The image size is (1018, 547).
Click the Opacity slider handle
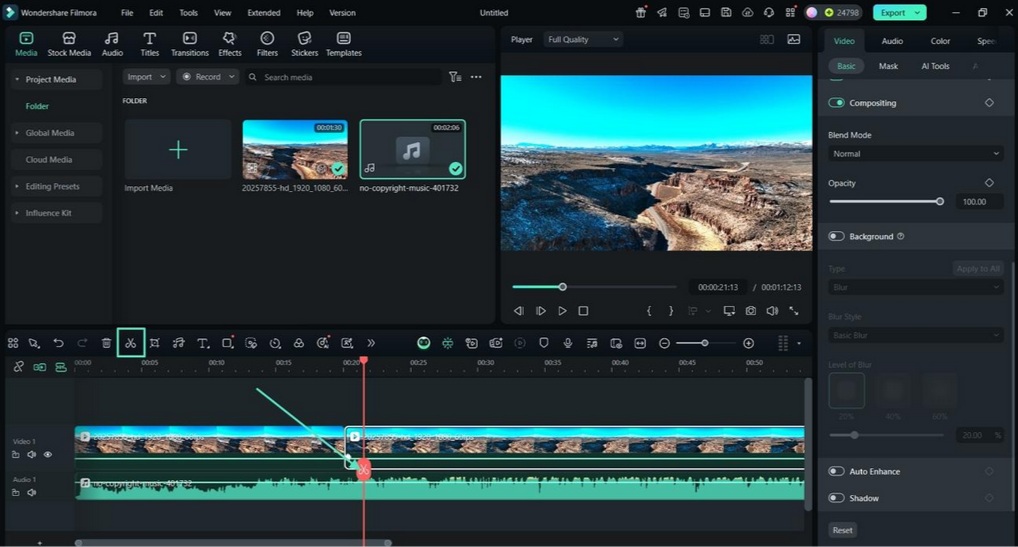[x=939, y=202]
